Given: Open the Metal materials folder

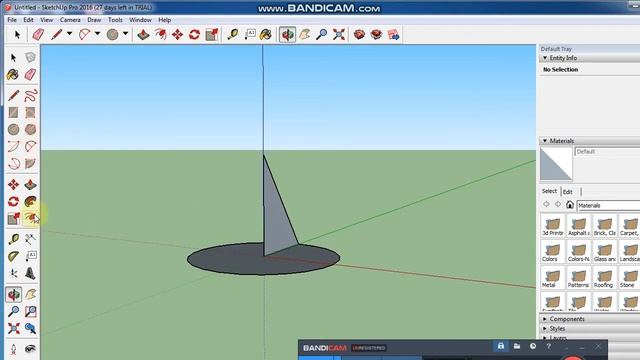Looking at the screenshot, I should click(x=552, y=278).
